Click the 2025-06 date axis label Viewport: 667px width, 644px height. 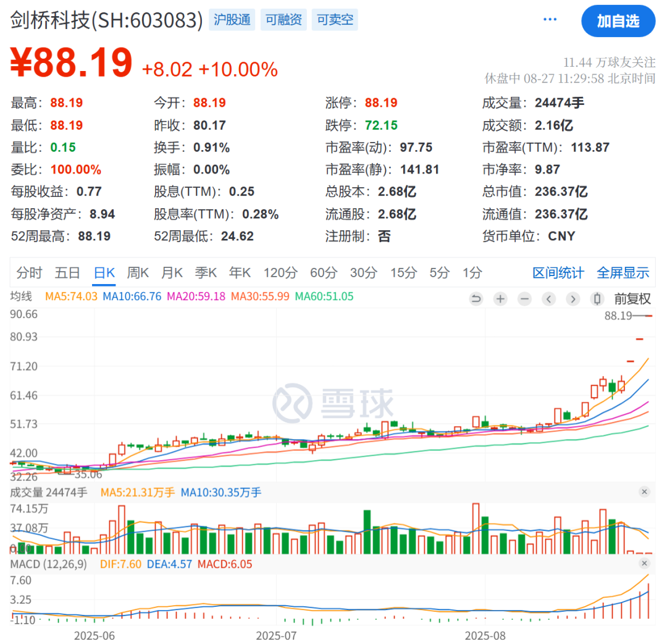tap(94, 635)
